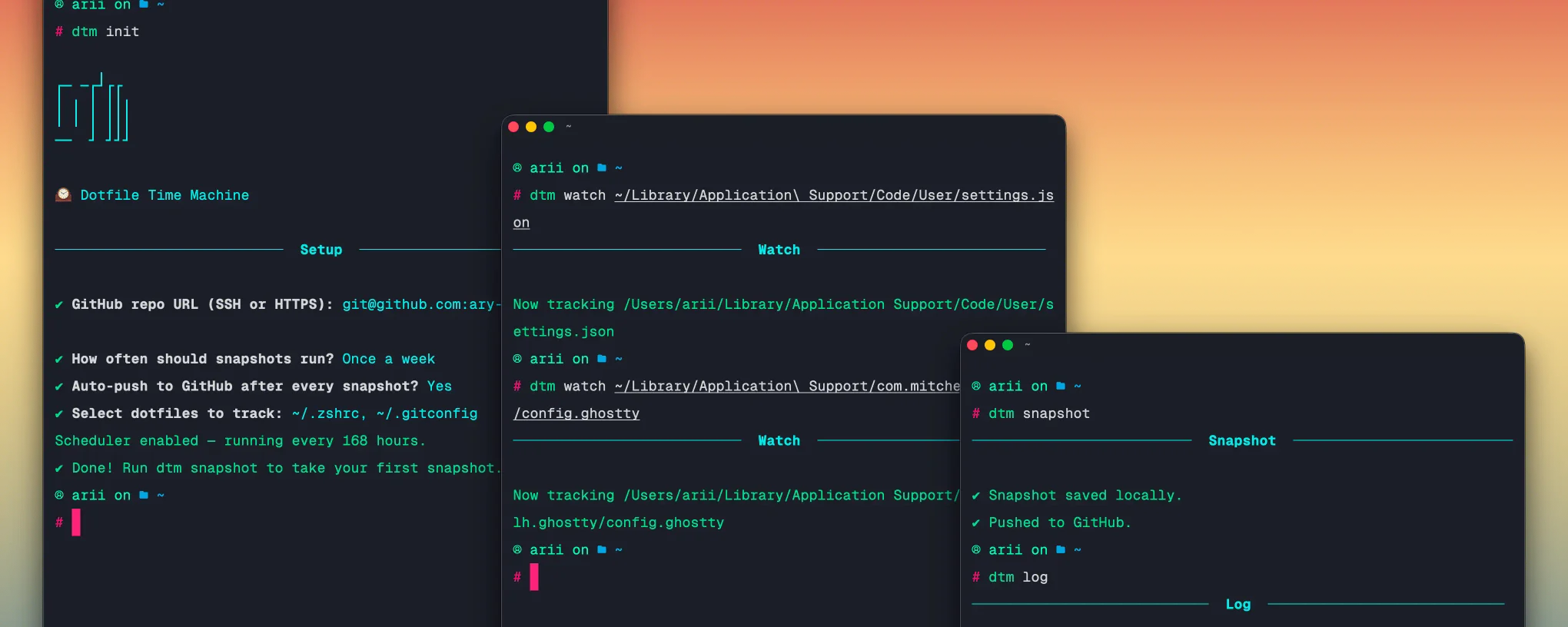Click the first 'Watch' section heading

click(x=779, y=250)
